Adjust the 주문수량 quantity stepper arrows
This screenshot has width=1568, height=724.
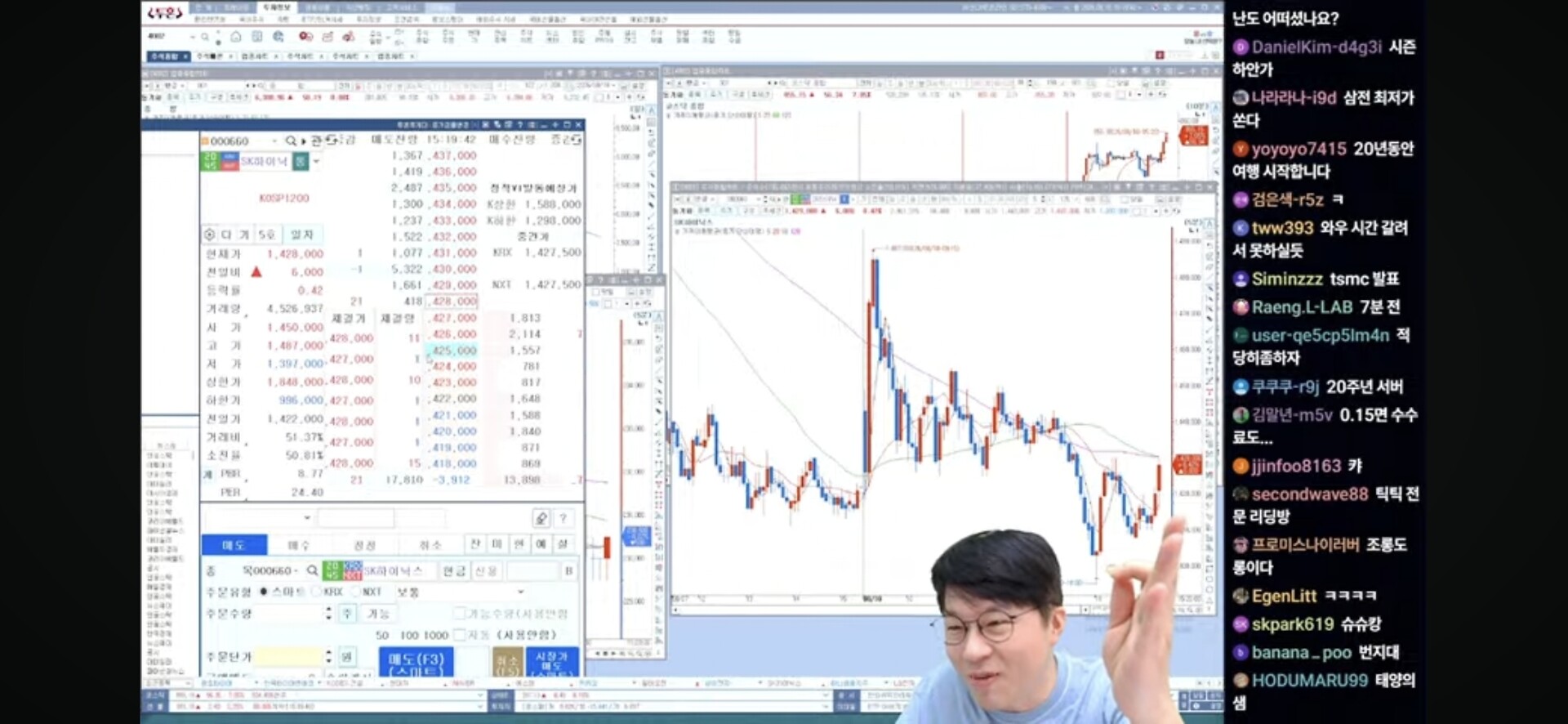coord(328,613)
